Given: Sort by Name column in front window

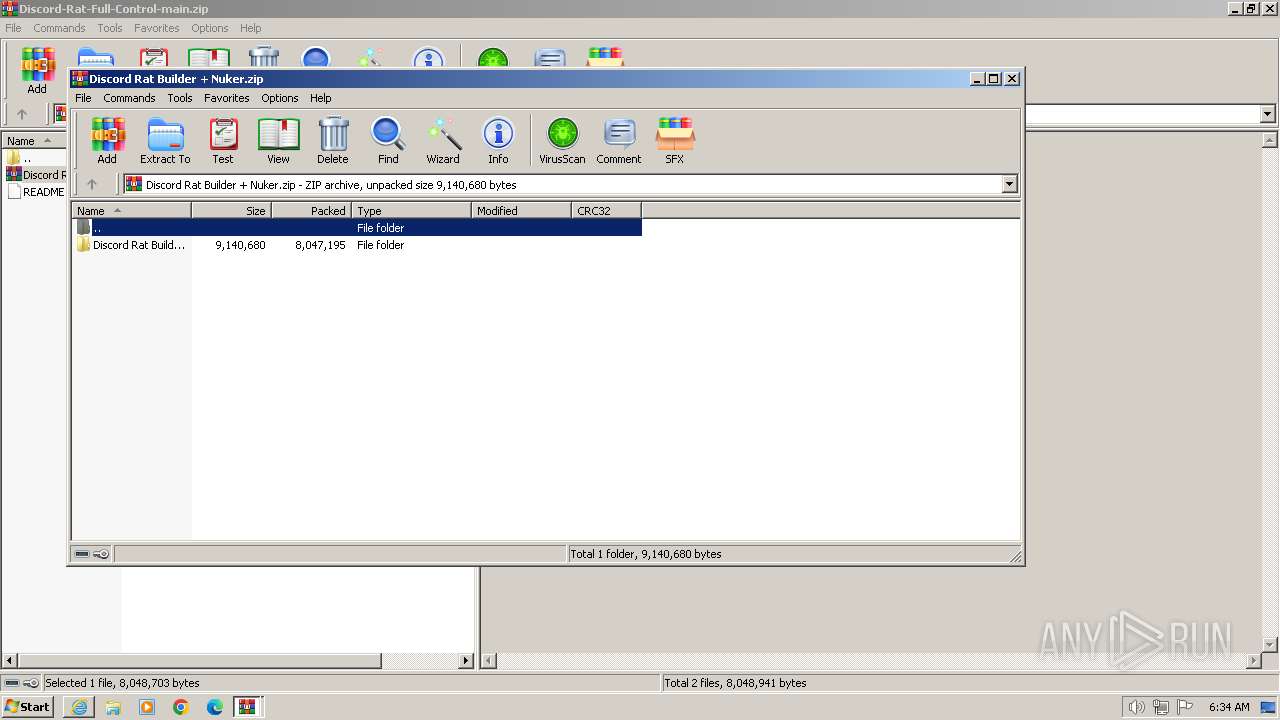Looking at the screenshot, I should (x=131, y=211).
